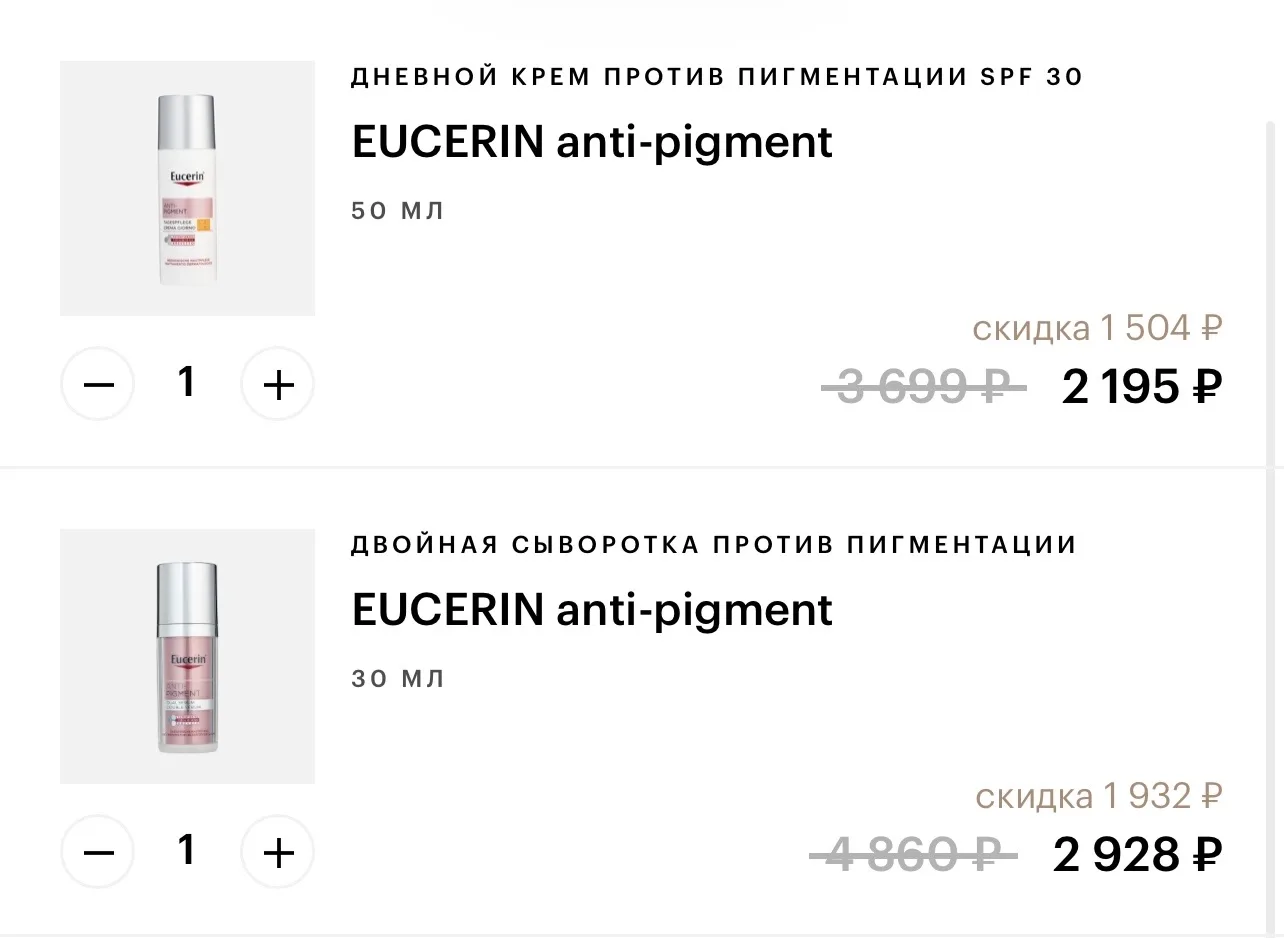Open the first EUCERIN anti-pigment product title
This screenshot has height=938, width=1284.
coord(592,142)
